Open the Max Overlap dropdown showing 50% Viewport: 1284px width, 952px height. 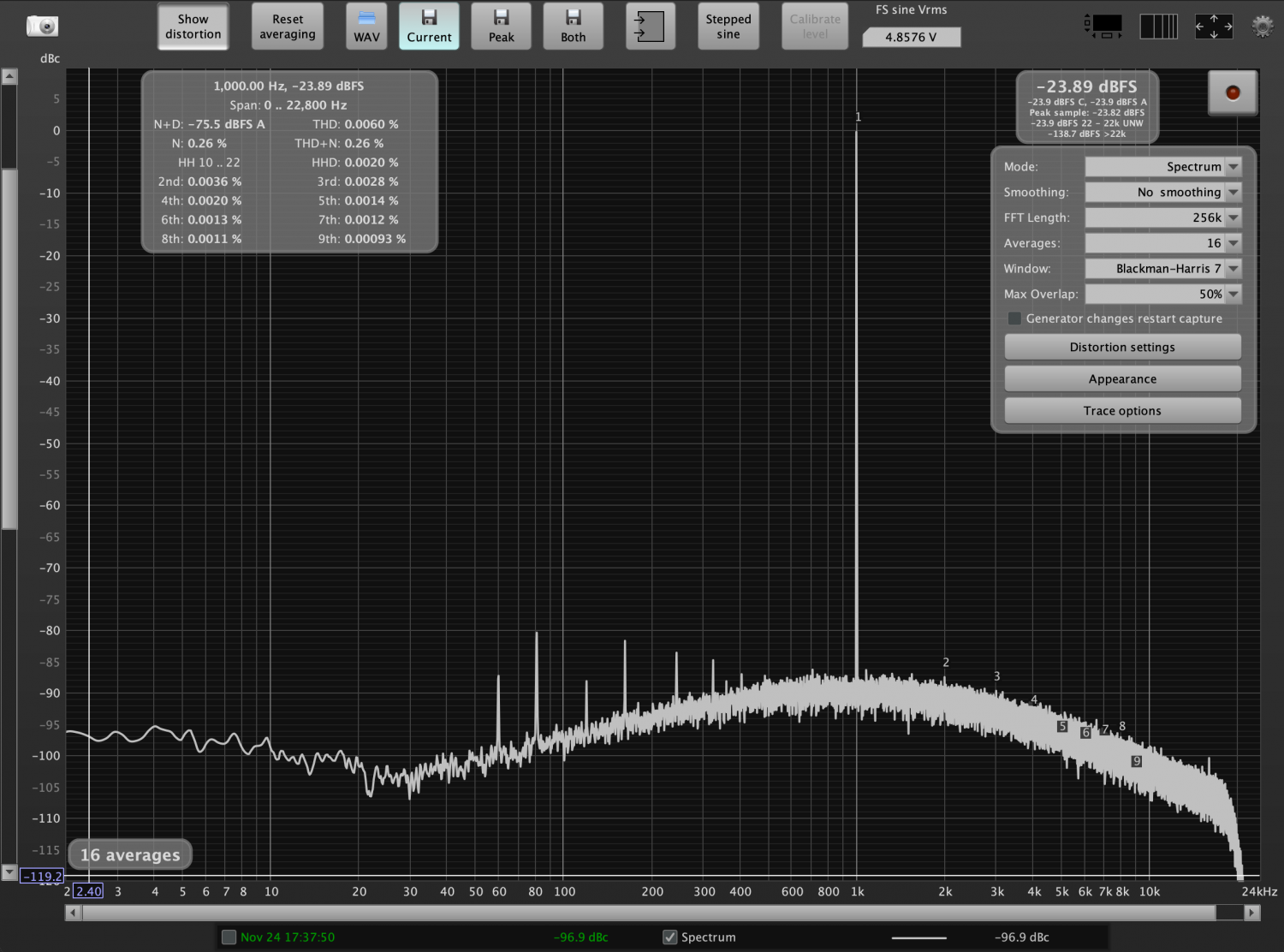pyautogui.click(x=1162, y=294)
